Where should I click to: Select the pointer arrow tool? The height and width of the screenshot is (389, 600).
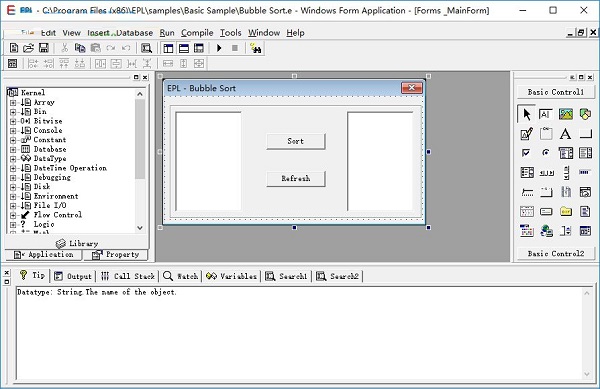click(x=527, y=114)
